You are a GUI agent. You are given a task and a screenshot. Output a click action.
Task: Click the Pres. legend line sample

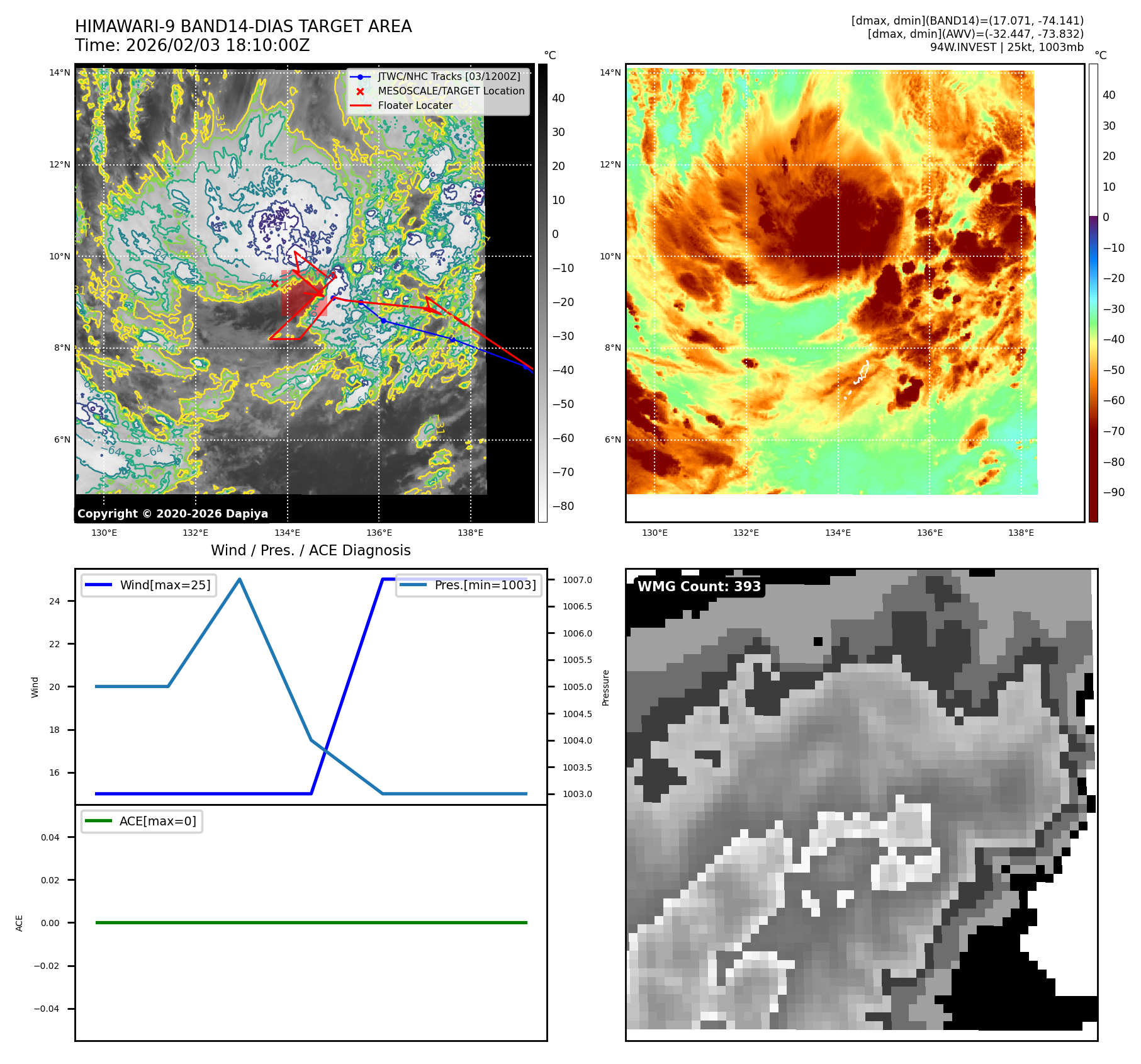pyautogui.click(x=412, y=585)
